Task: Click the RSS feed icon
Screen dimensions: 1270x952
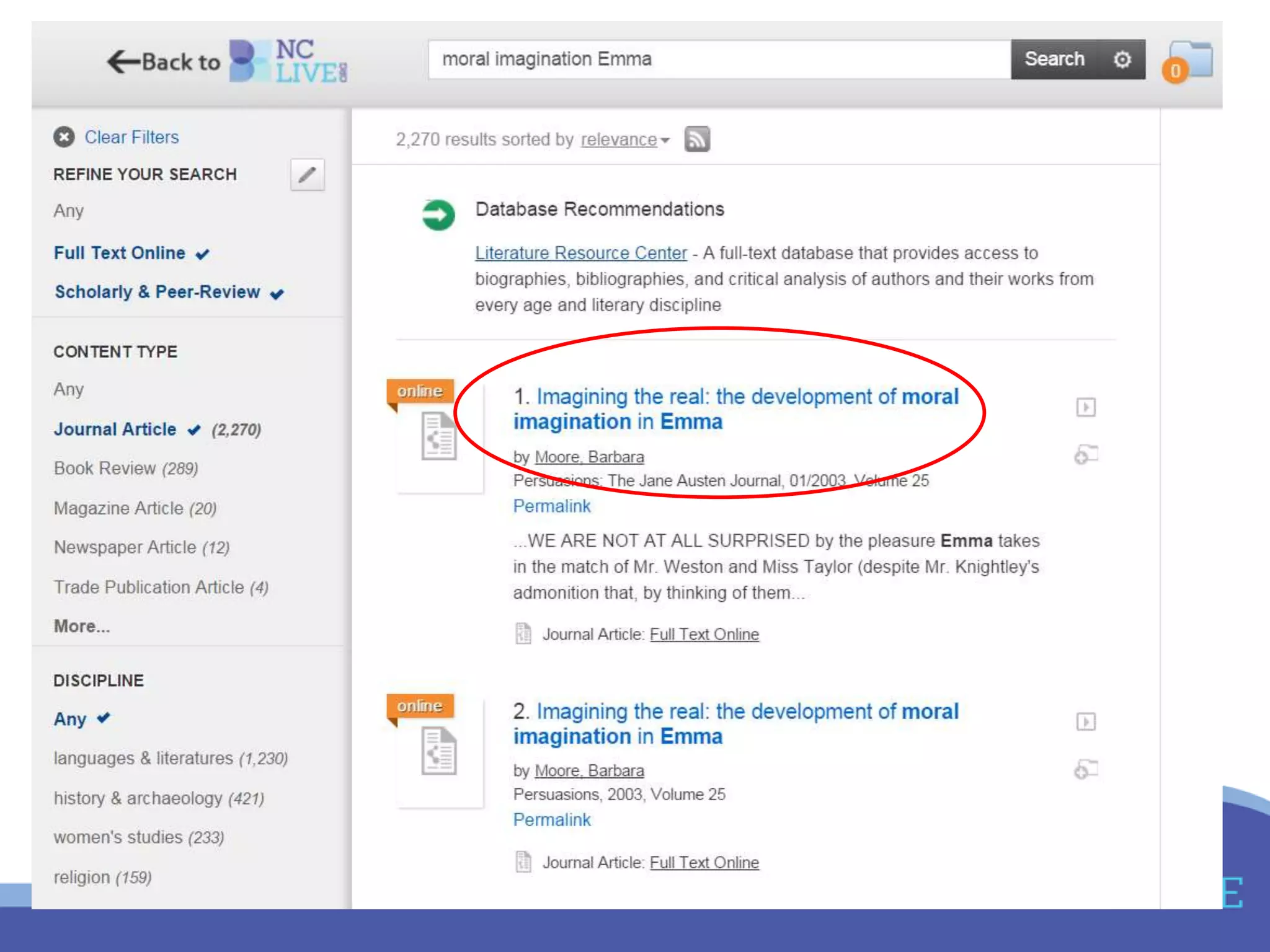Action: pos(697,139)
